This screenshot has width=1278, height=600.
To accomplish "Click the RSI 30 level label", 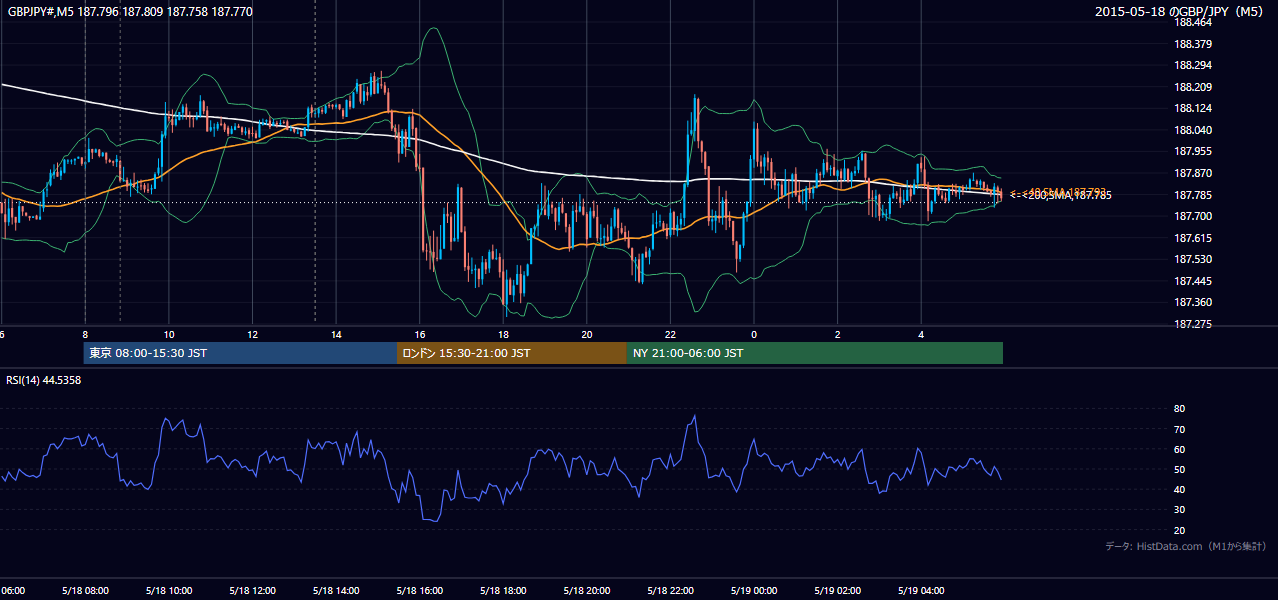I will coord(1180,510).
